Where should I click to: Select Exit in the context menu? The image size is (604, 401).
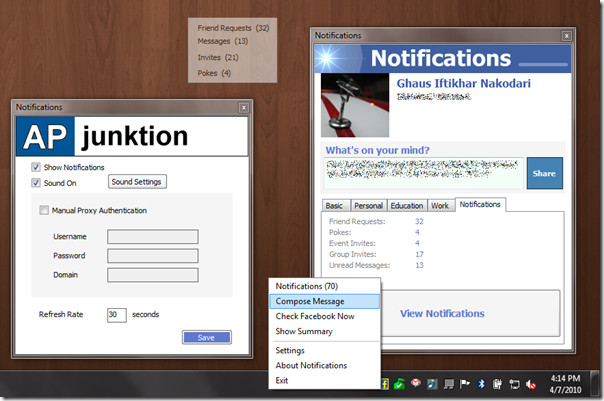324,380
